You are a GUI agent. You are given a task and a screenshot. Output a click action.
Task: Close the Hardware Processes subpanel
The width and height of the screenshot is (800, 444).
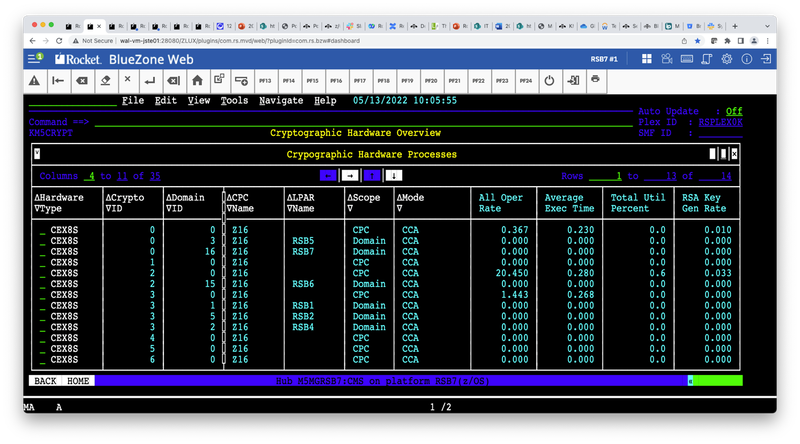pyautogui.click(x=734, y=154)
